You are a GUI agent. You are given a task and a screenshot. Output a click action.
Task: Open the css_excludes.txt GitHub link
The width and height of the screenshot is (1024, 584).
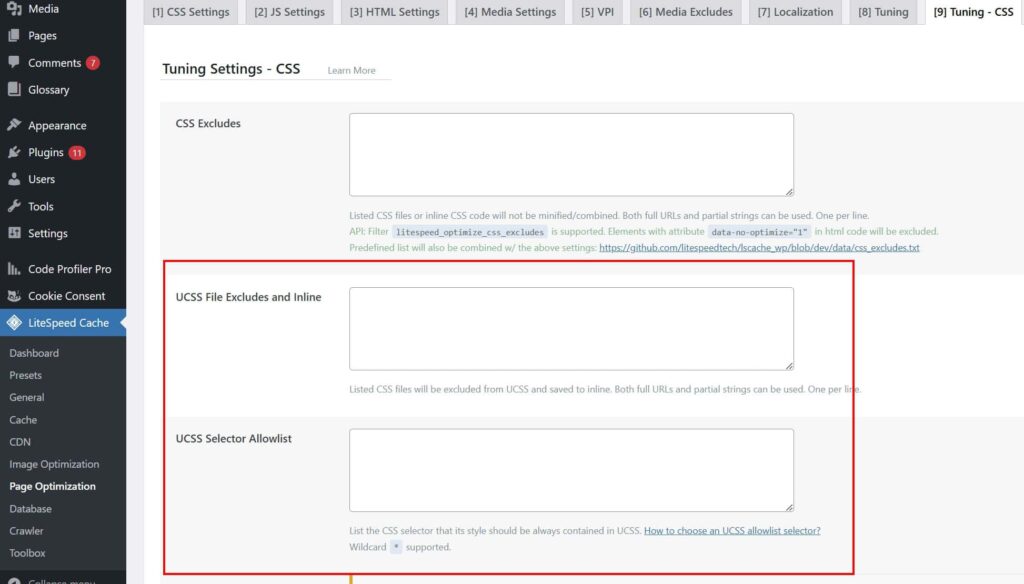coord(759,248)
